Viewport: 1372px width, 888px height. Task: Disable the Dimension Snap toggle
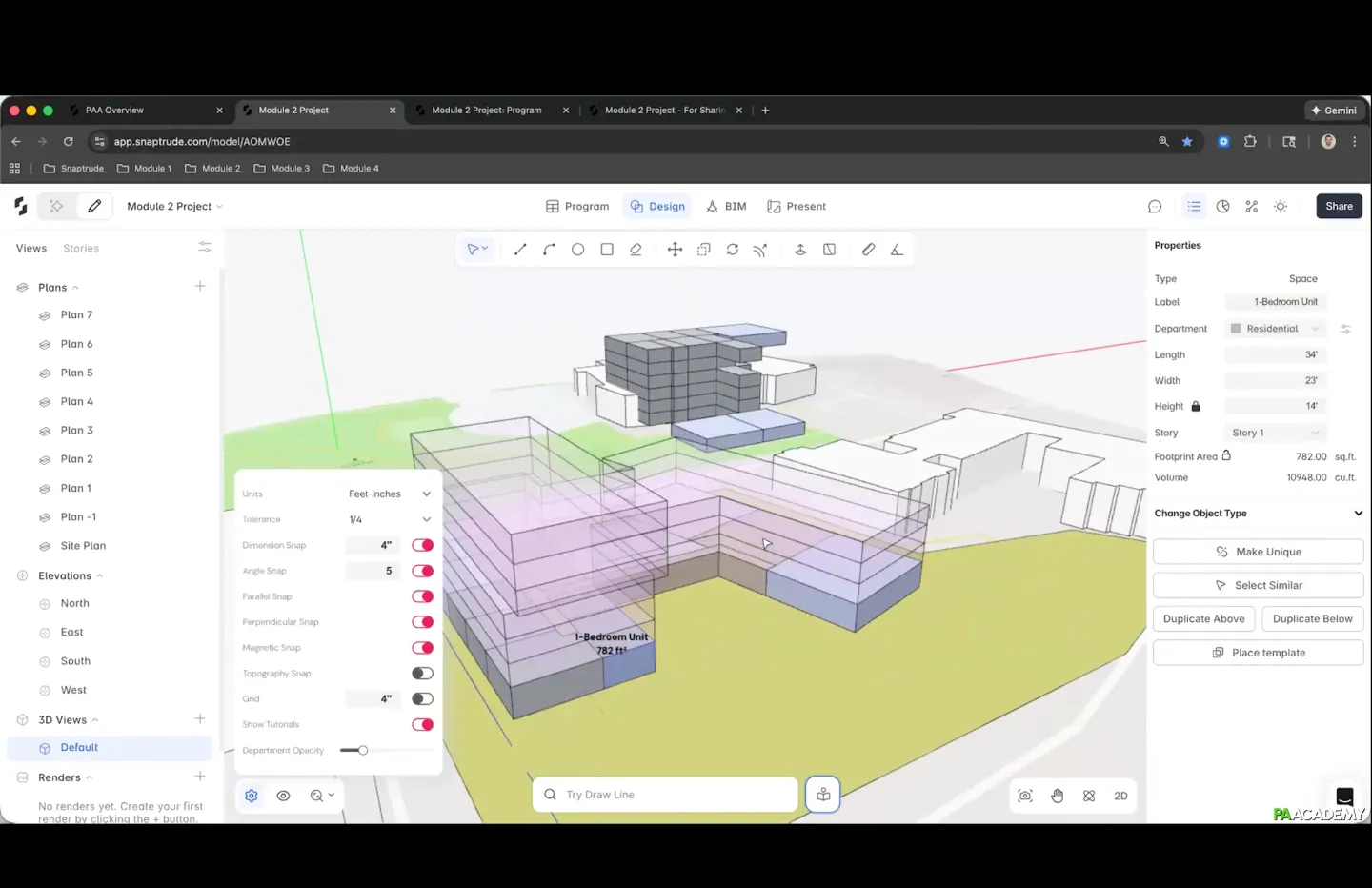click(x=422, y=545)
